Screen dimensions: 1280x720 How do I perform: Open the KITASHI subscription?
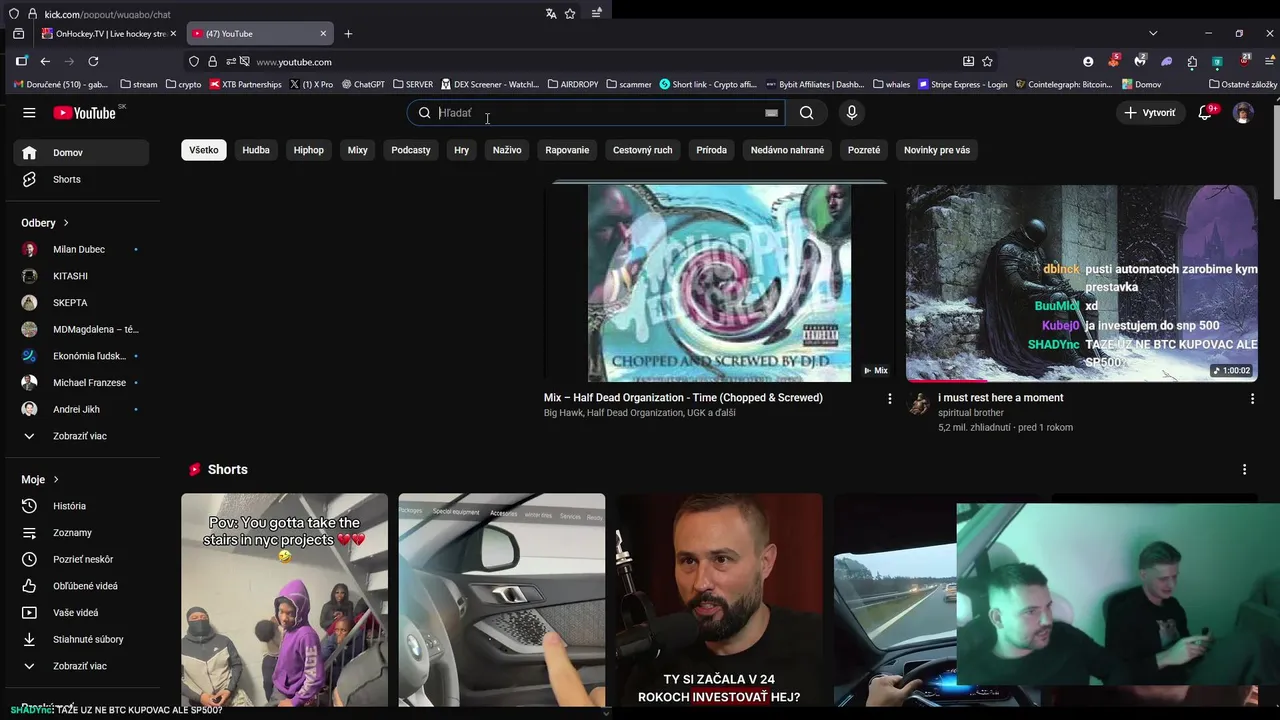(81, 276)
